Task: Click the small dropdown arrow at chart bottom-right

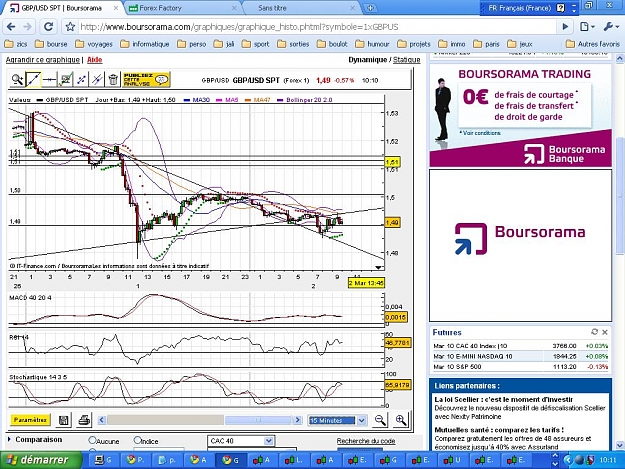Action: pos(378,267)
